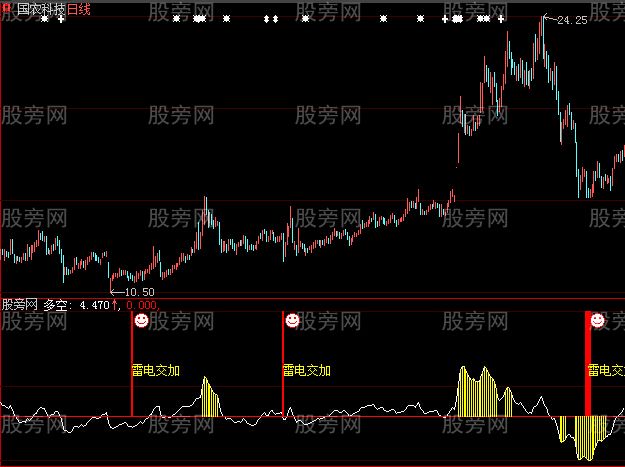Click the red icon beside 国农科技
The height and width of the screenshot is (467, 625).
pyautogui.click(x=7, y=6)
